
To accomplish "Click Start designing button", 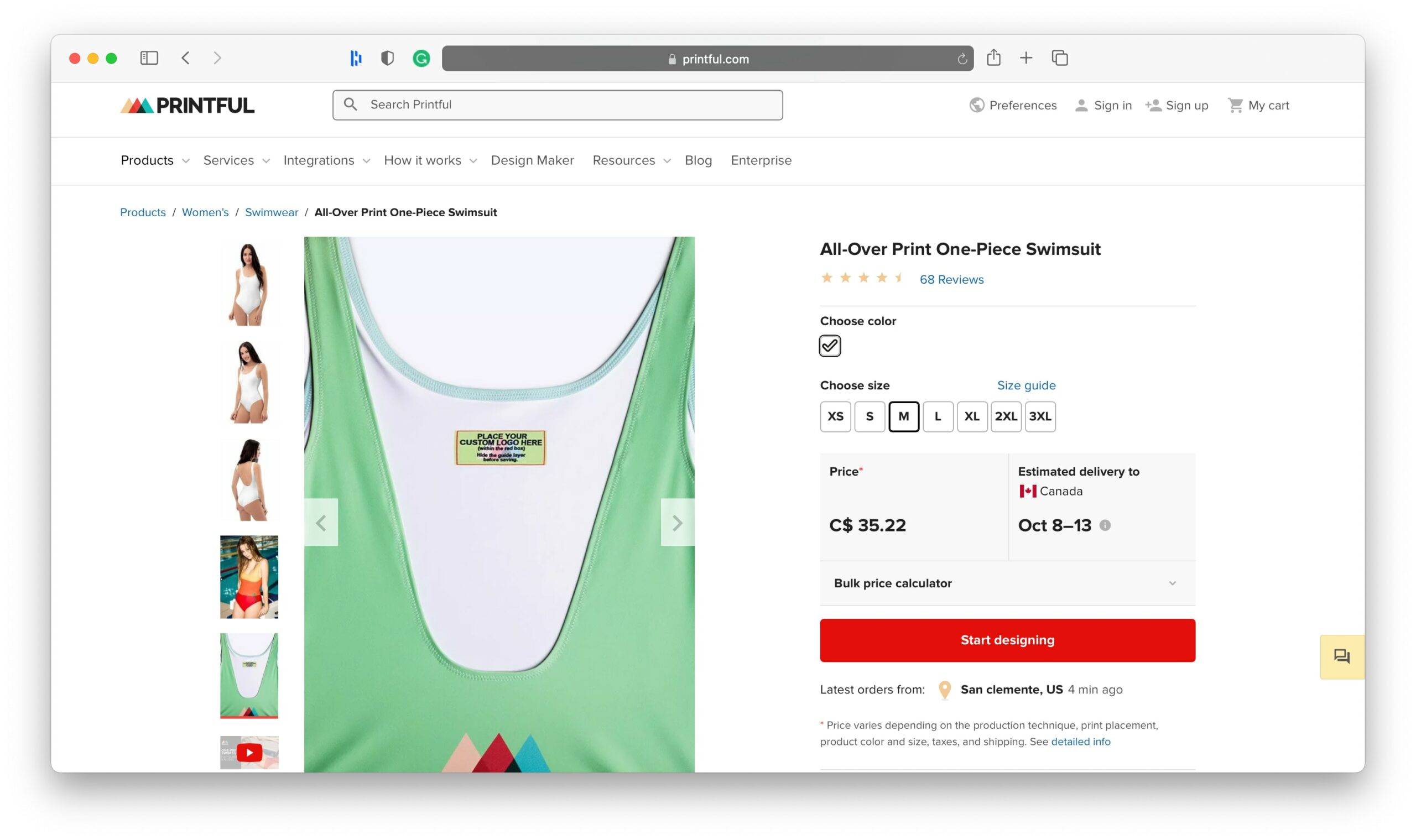I will (1007, 640).
